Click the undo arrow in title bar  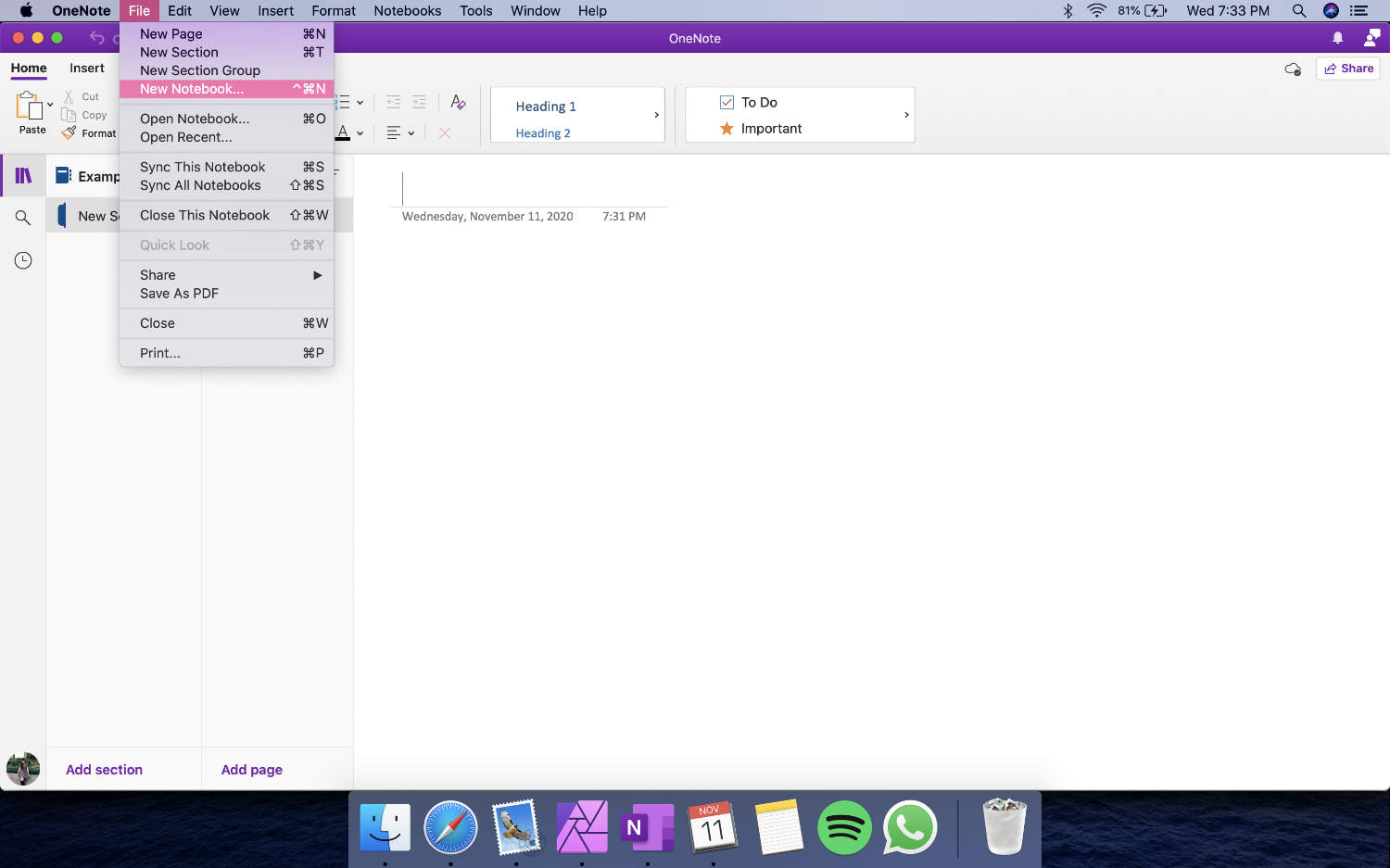[x=97, y=38]
